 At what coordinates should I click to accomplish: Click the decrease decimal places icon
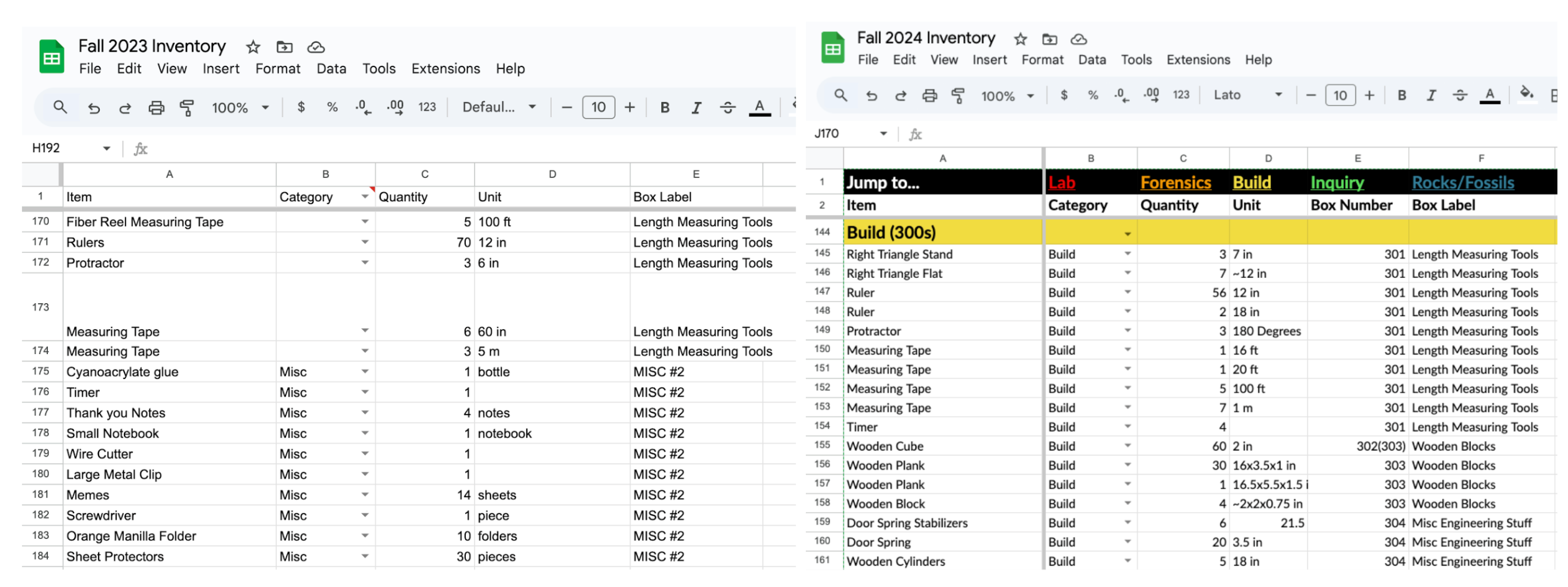(363, 107)
